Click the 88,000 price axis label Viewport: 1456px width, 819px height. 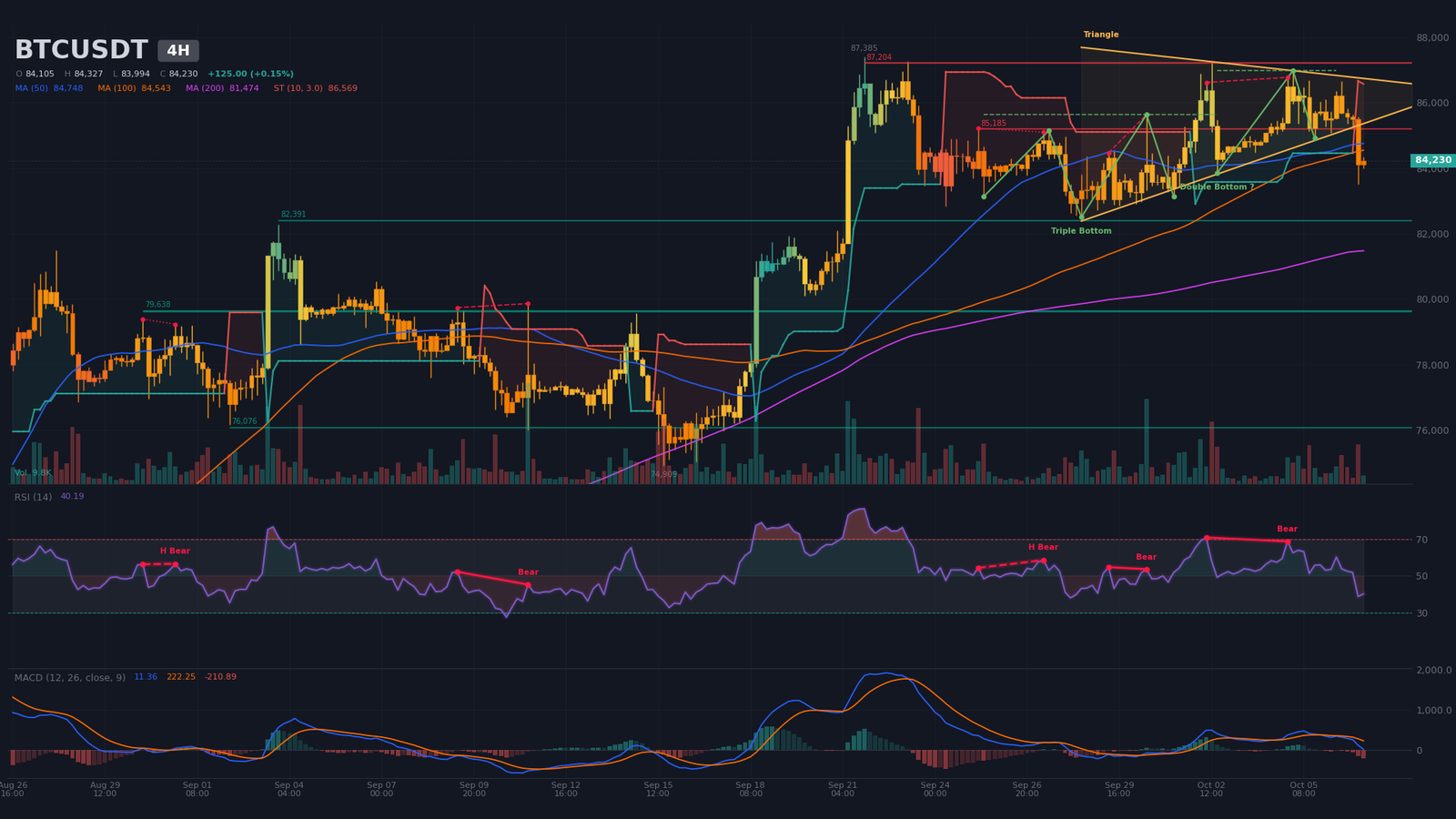(1431, 38)
